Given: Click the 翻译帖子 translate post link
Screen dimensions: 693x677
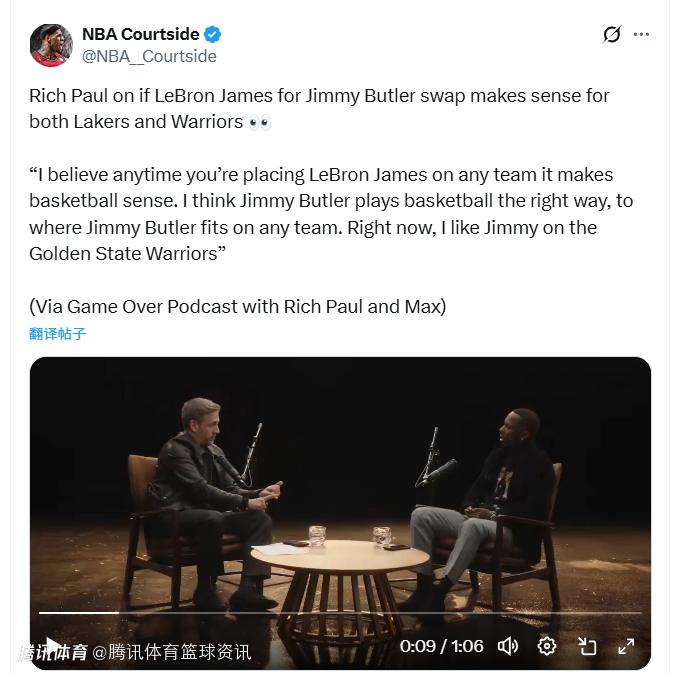Looking at the screenshot, I should point(57,333).
